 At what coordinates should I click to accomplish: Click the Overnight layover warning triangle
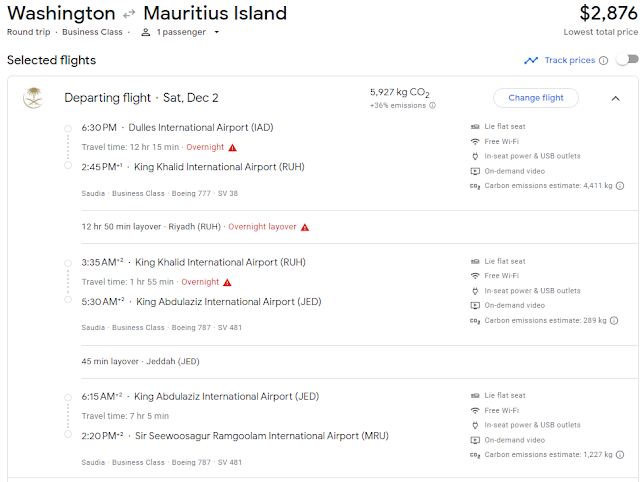pos(305,227)
